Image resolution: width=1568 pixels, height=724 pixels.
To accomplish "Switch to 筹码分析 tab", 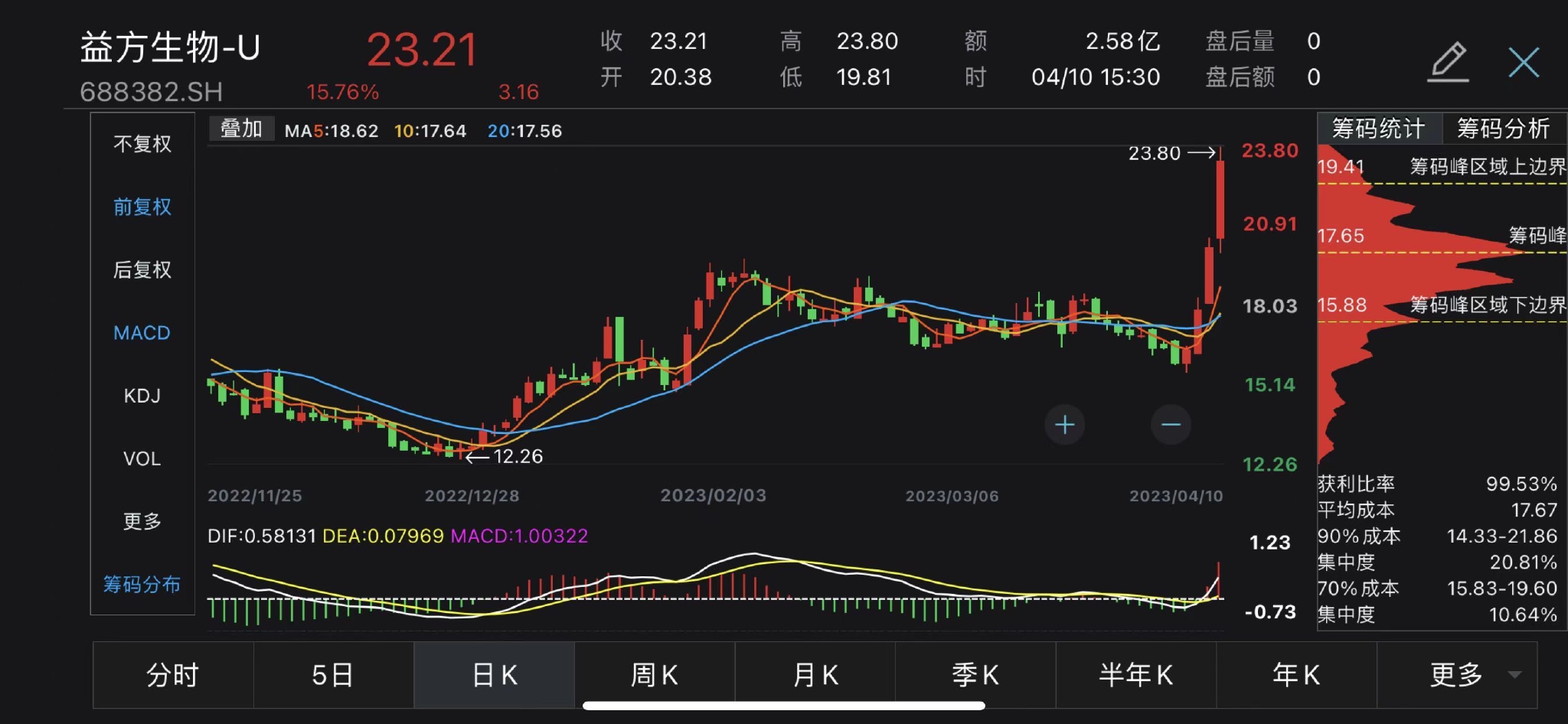I will pos(1504,128).
